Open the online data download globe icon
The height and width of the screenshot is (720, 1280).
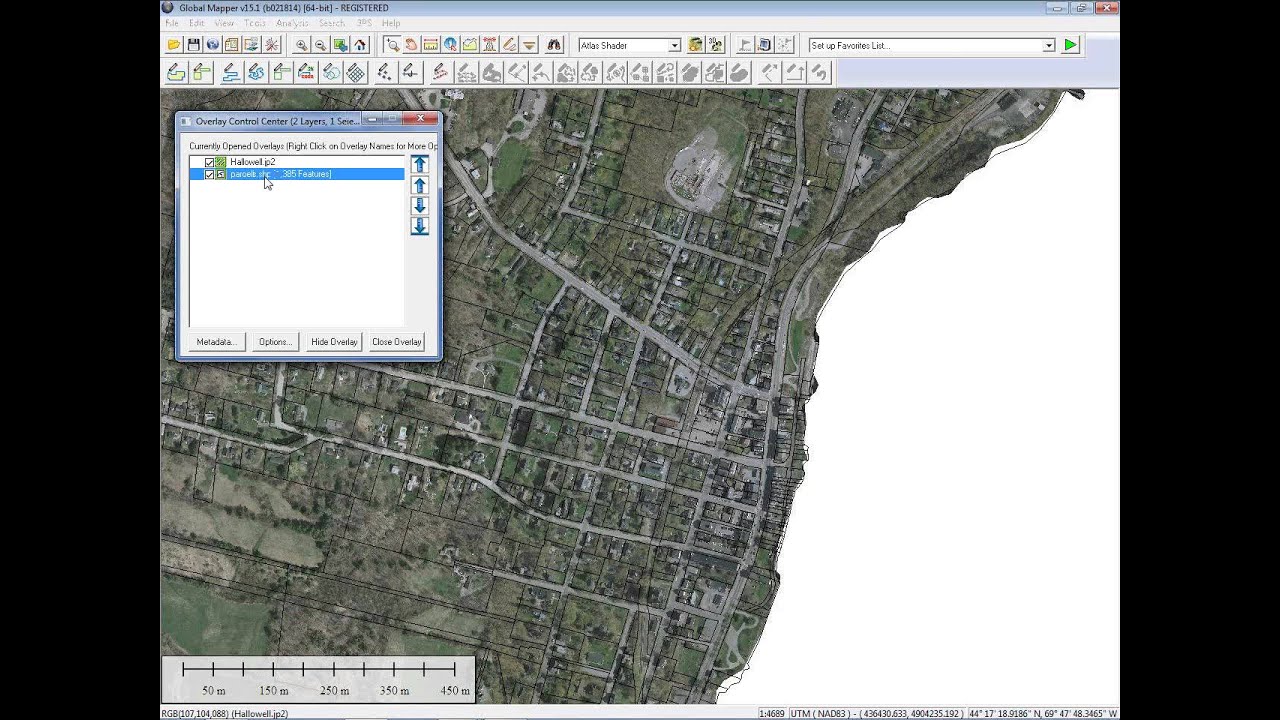tap(212, 45)
